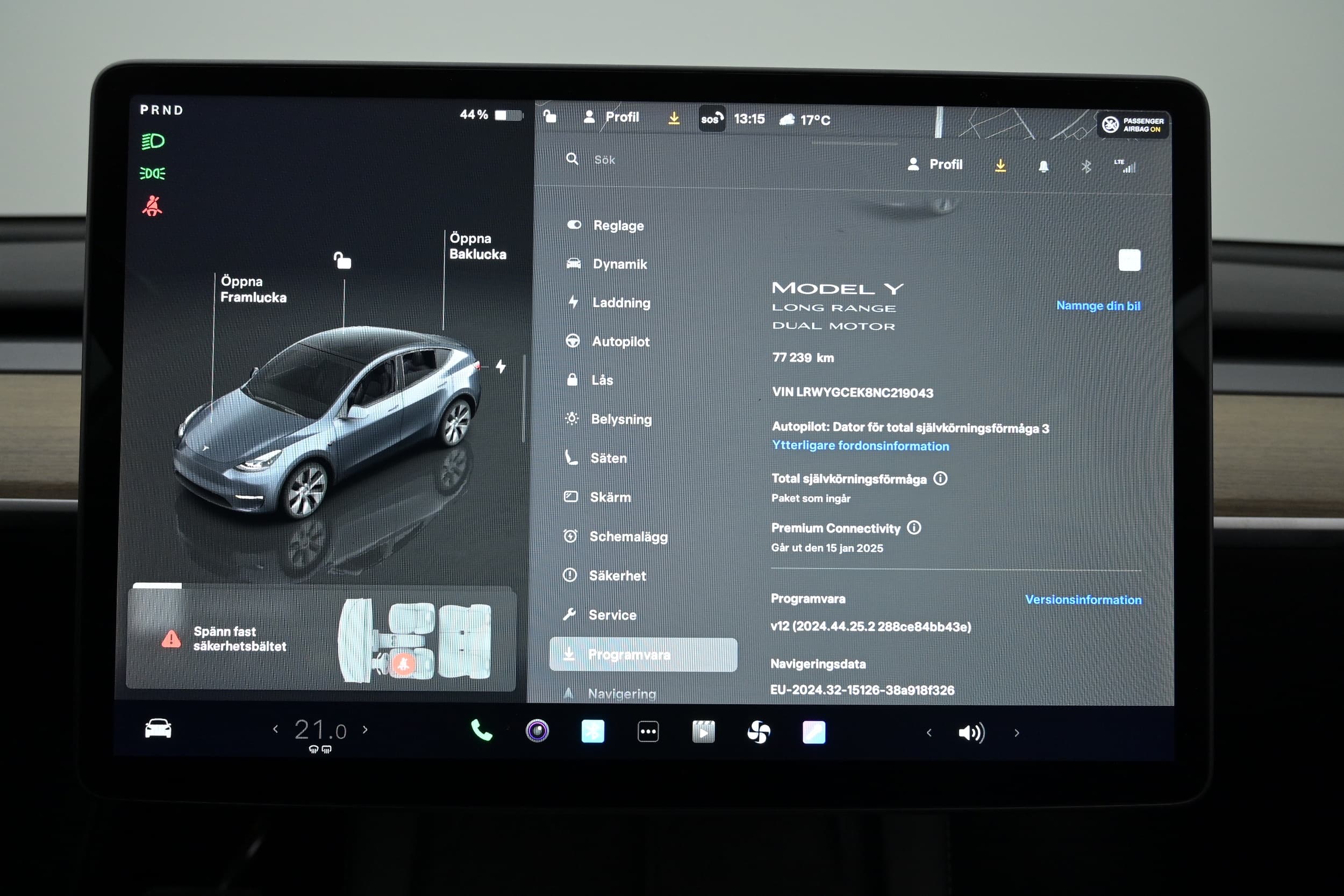Image resolution: width=1344 pixels, height=896 pixels.
Task: Raise volume with right arrow
Action: click(x=1017, y=733)
